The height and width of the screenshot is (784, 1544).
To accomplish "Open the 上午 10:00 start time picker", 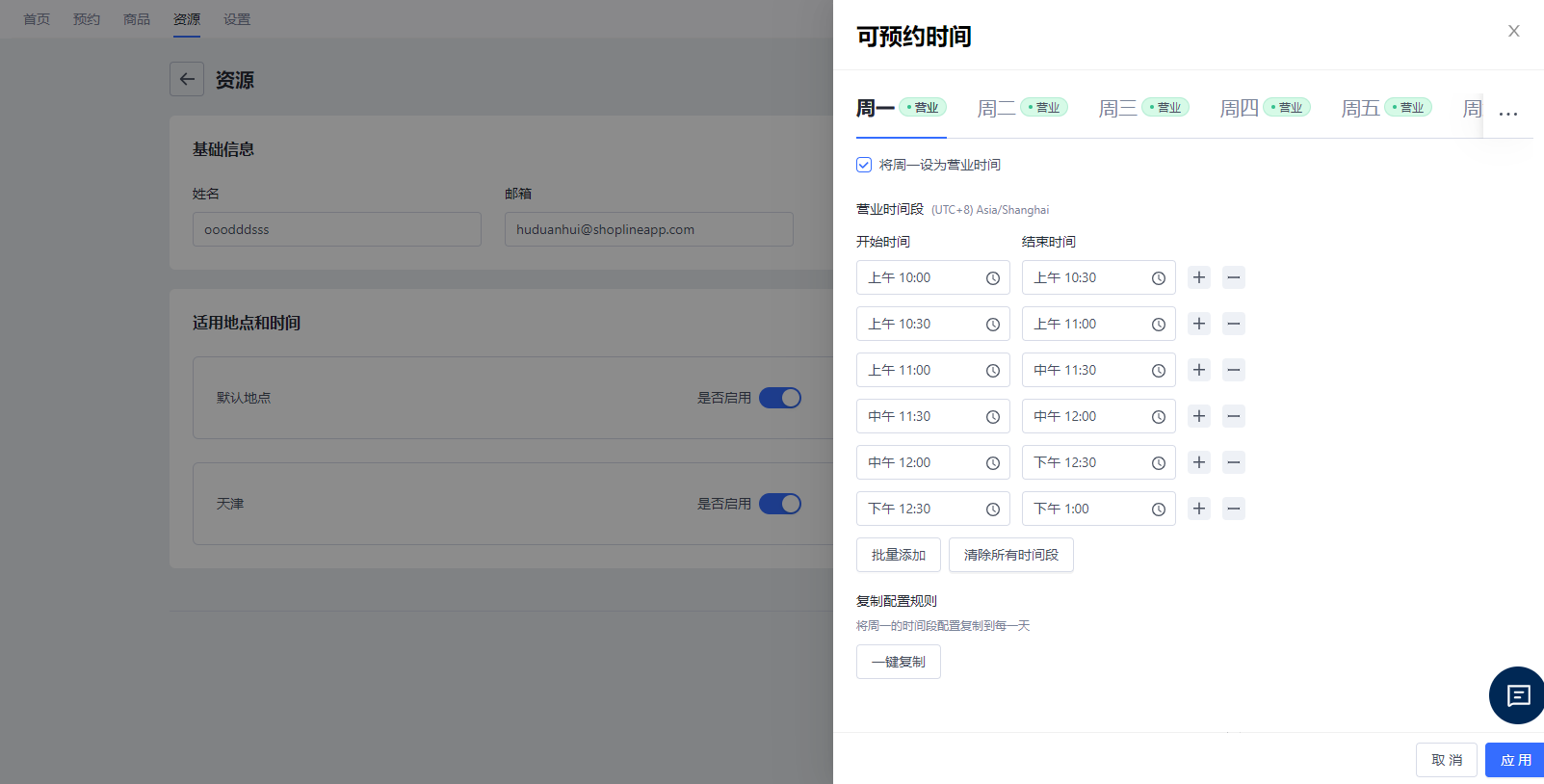I will coord(932,277).
